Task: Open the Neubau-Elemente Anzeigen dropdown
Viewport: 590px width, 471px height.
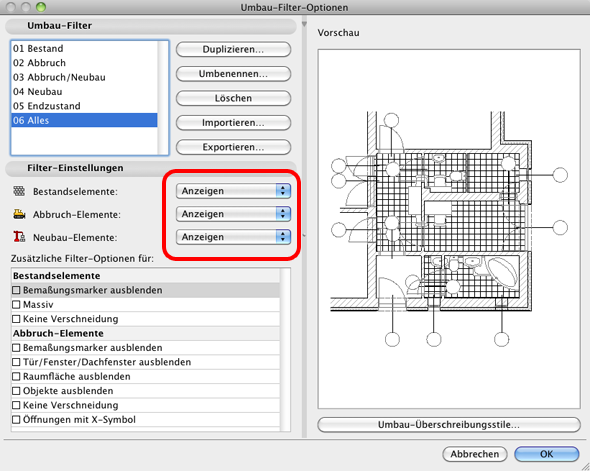Action: [x=233, y=237]
